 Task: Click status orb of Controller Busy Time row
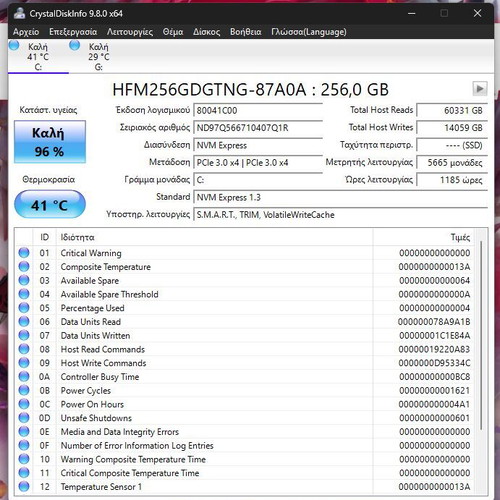[x=24, y=377]
